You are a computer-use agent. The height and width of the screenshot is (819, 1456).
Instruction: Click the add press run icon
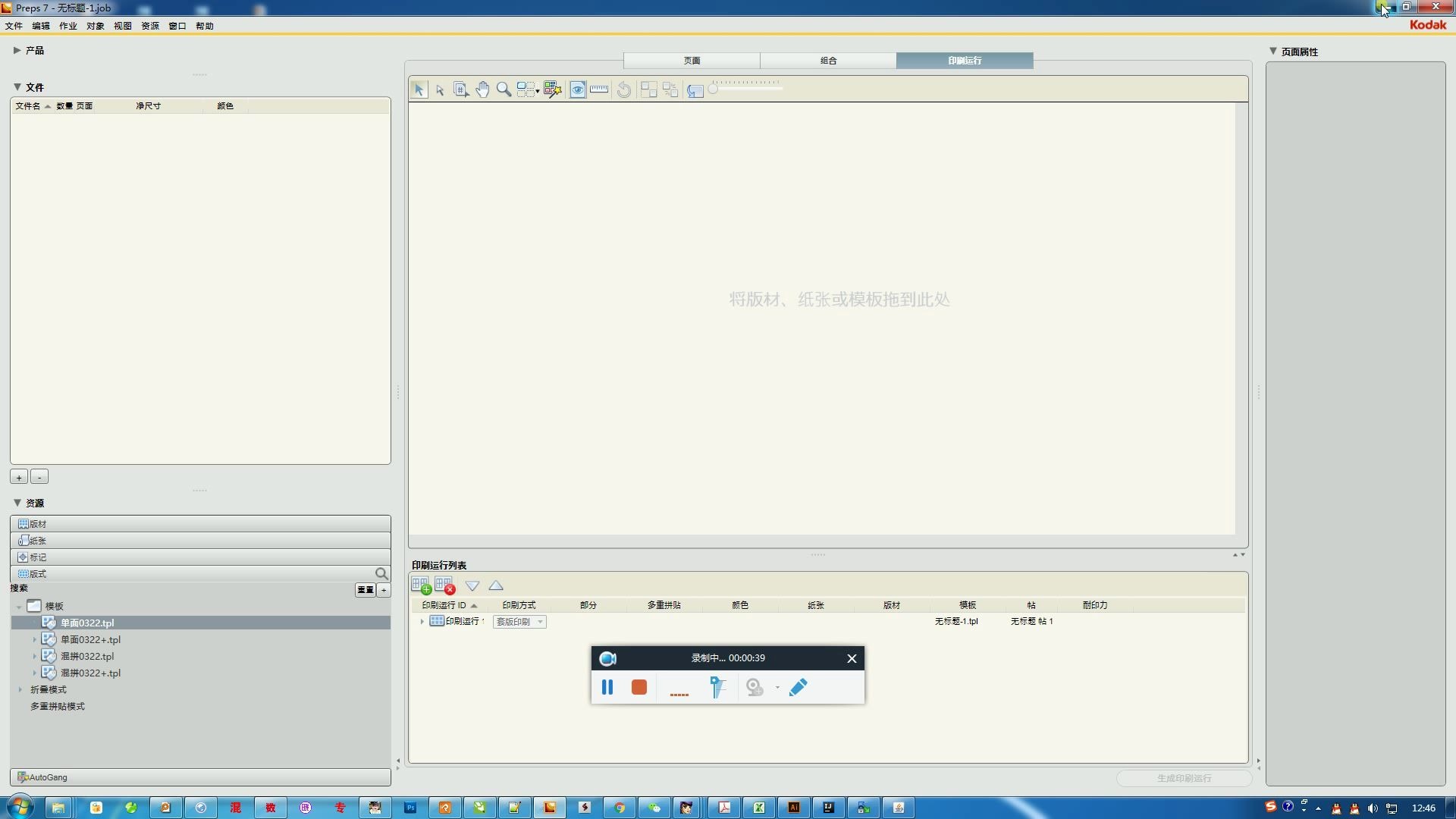(421, 585)
